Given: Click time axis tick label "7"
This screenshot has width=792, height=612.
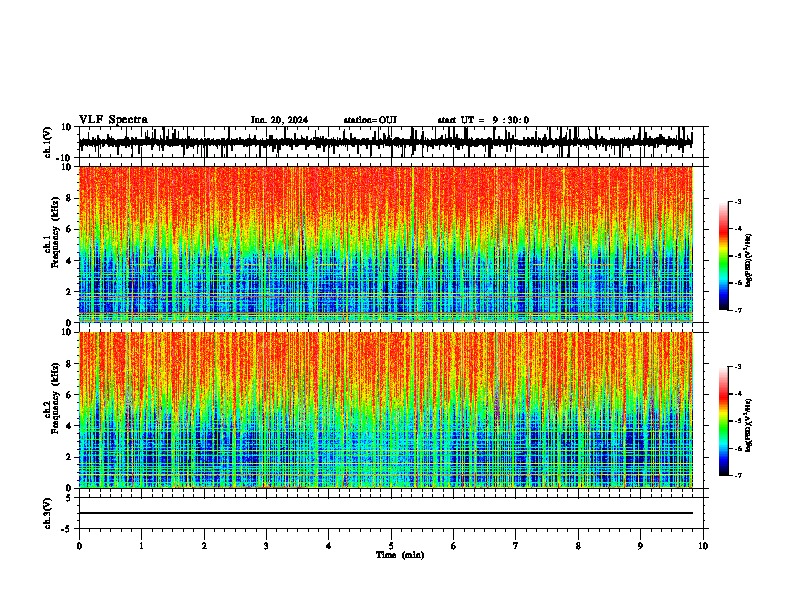Looking at the screenshot, I should pyautogui.click(x=516, y=546).
